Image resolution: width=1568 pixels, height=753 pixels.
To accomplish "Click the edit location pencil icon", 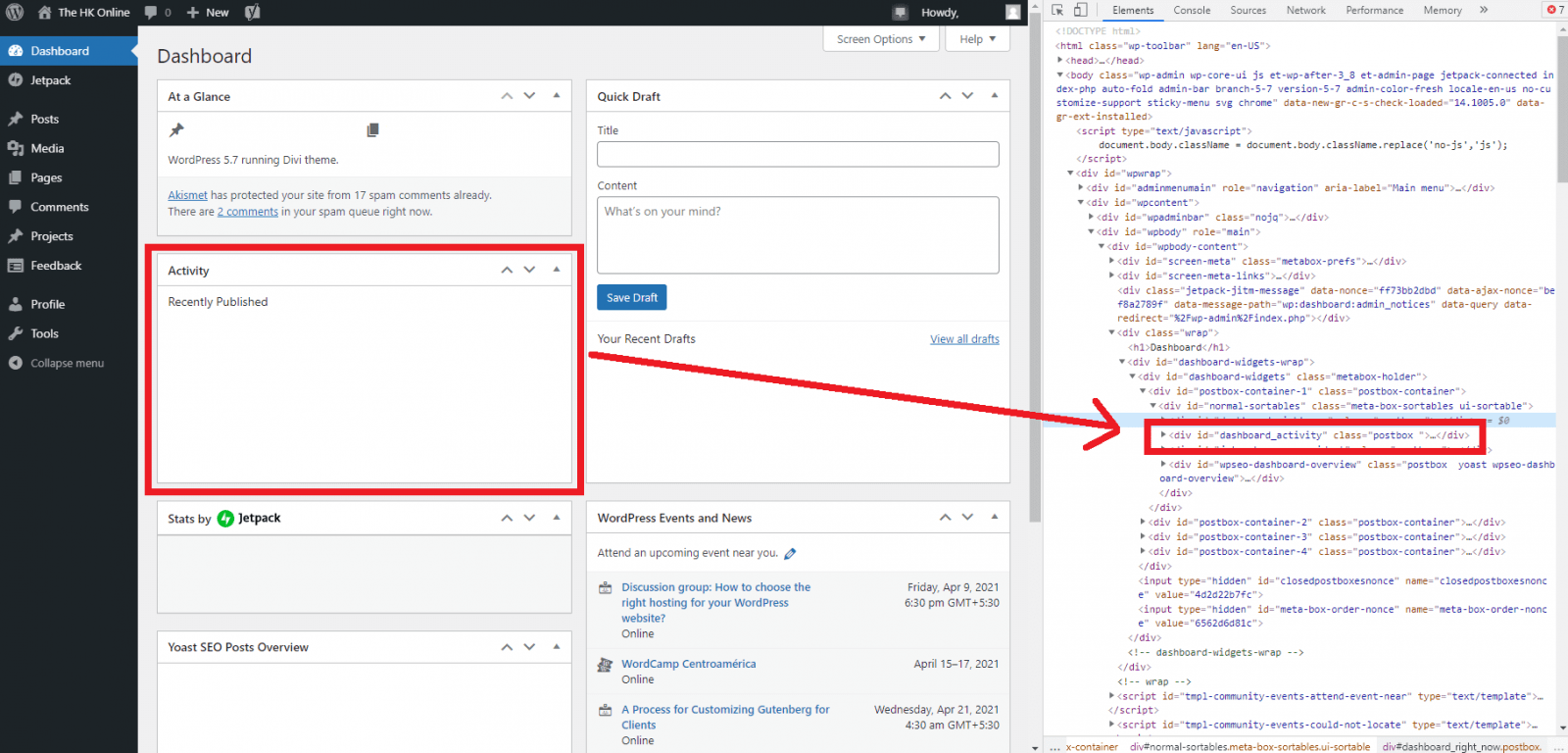I will [x=790, y=554].
